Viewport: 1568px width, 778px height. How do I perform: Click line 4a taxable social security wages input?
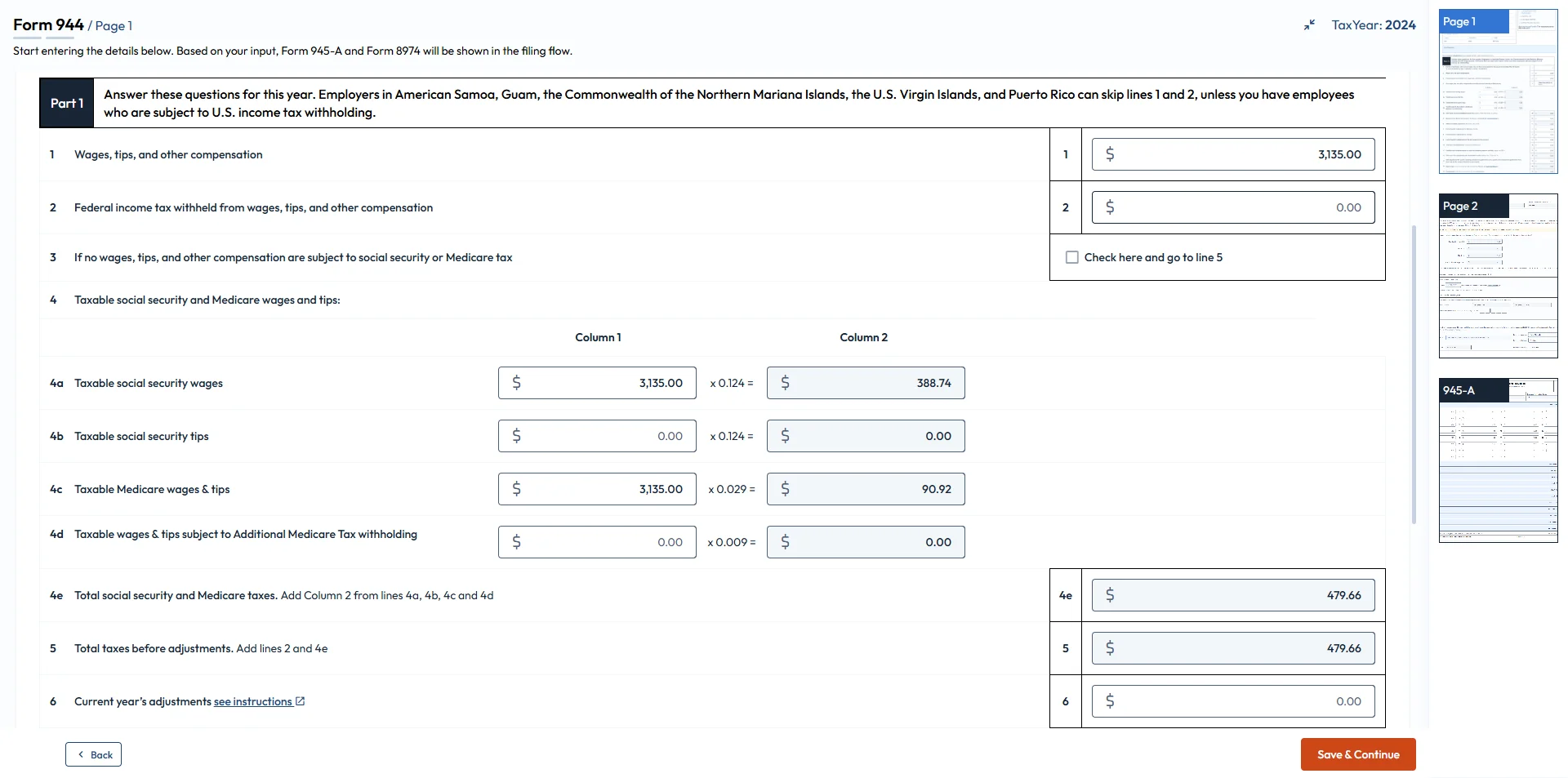[x=597, y=383]
